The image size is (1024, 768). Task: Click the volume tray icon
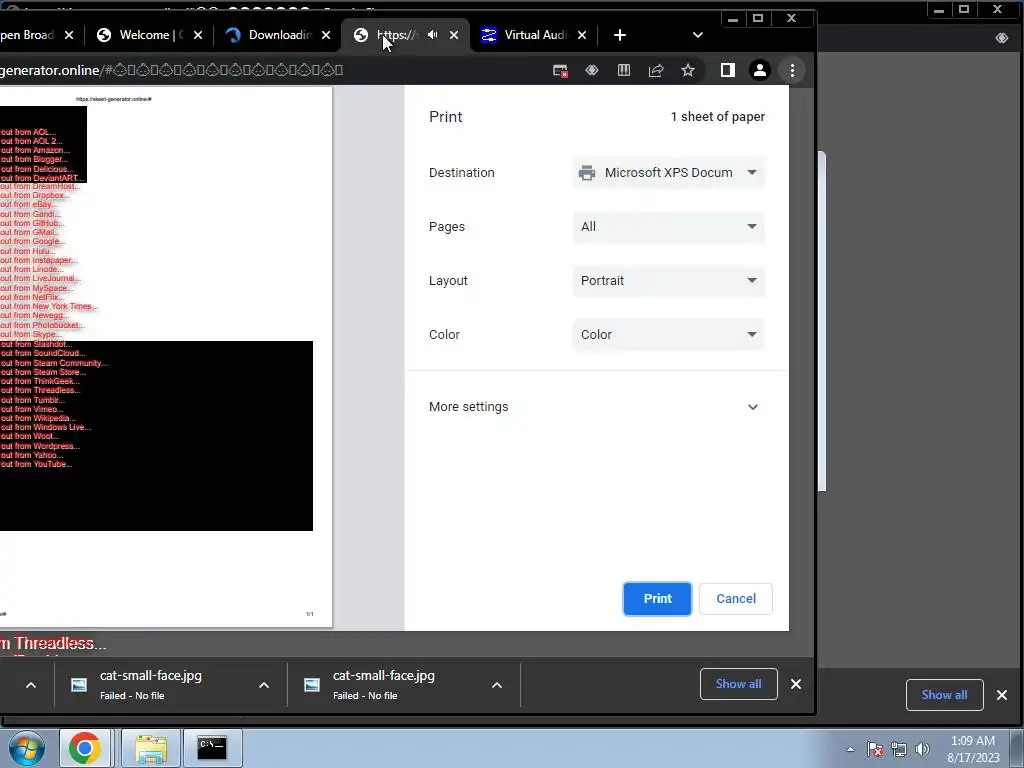point(922,749)
